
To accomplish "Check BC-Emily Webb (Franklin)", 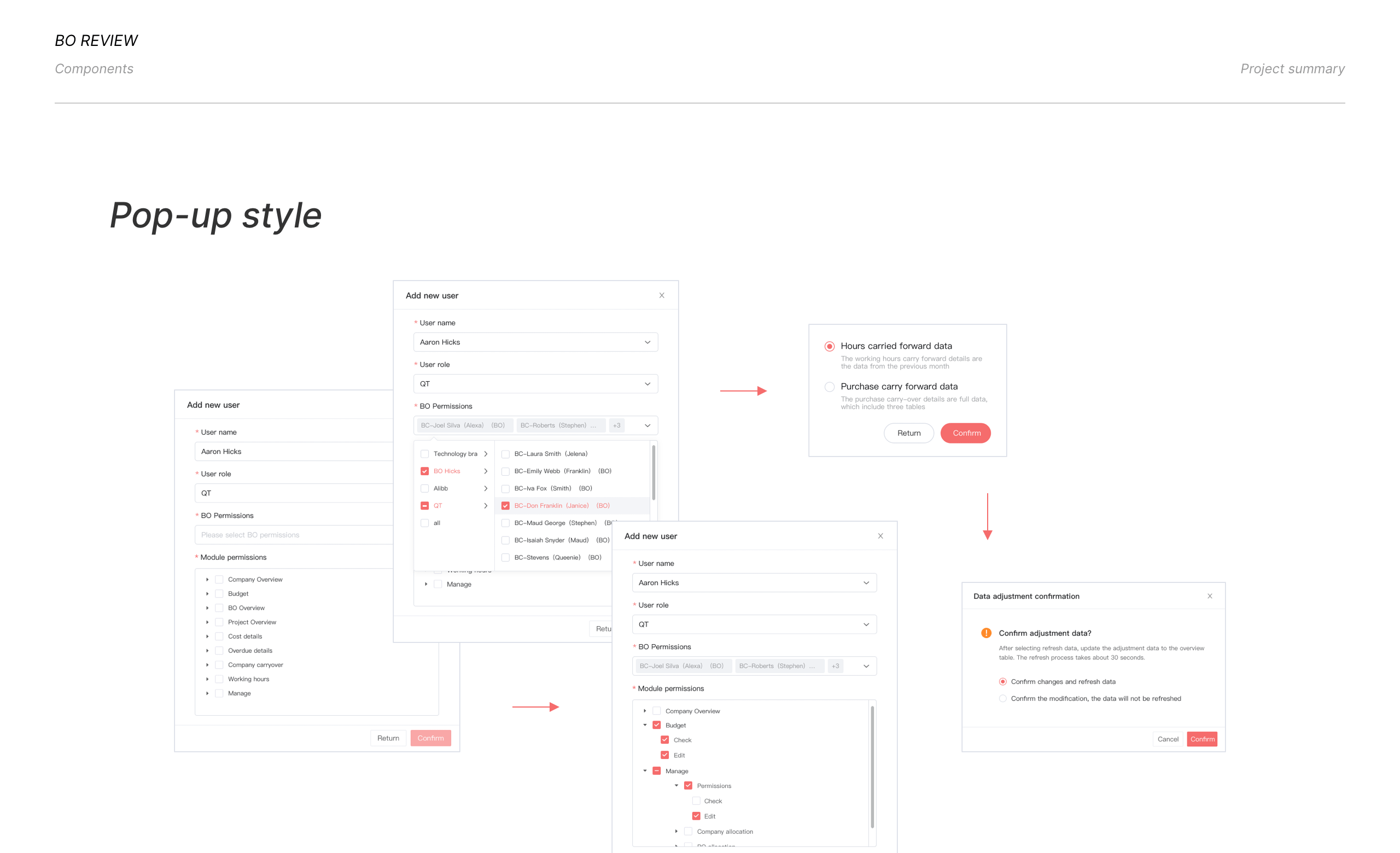I will click(x=505, y=471).
